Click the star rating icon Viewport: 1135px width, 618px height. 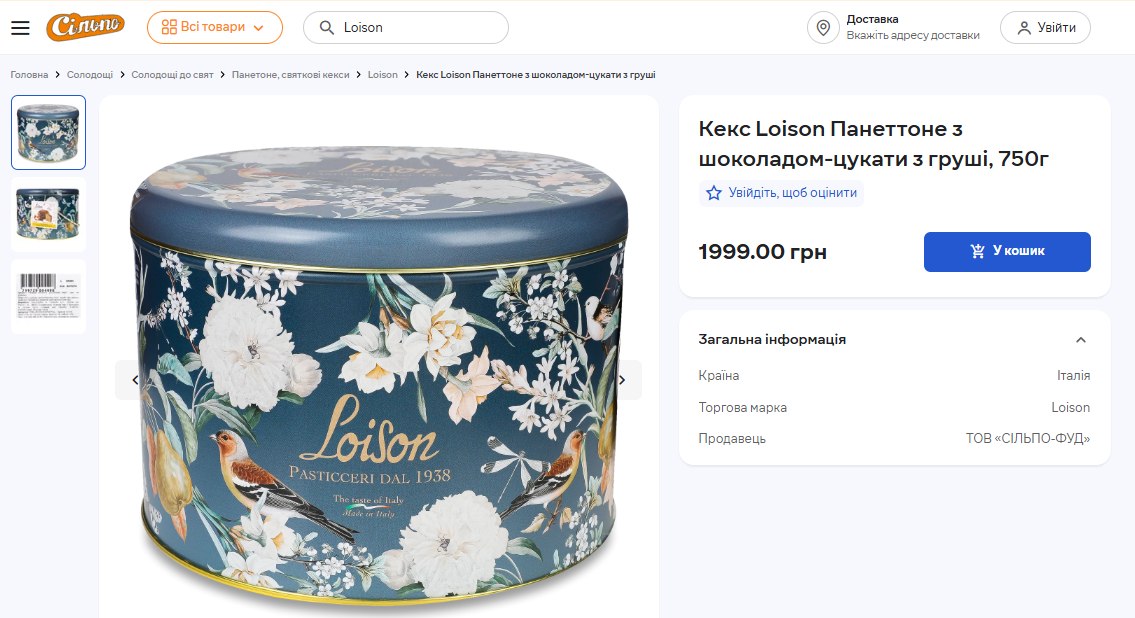714,193
